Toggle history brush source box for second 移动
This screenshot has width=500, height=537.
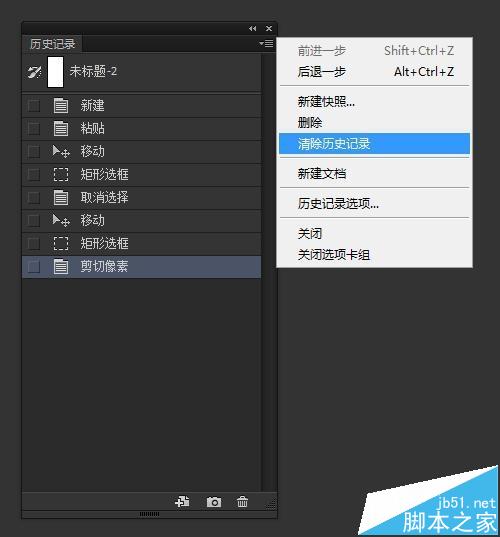pyautogui.click(x=34, y=221)
